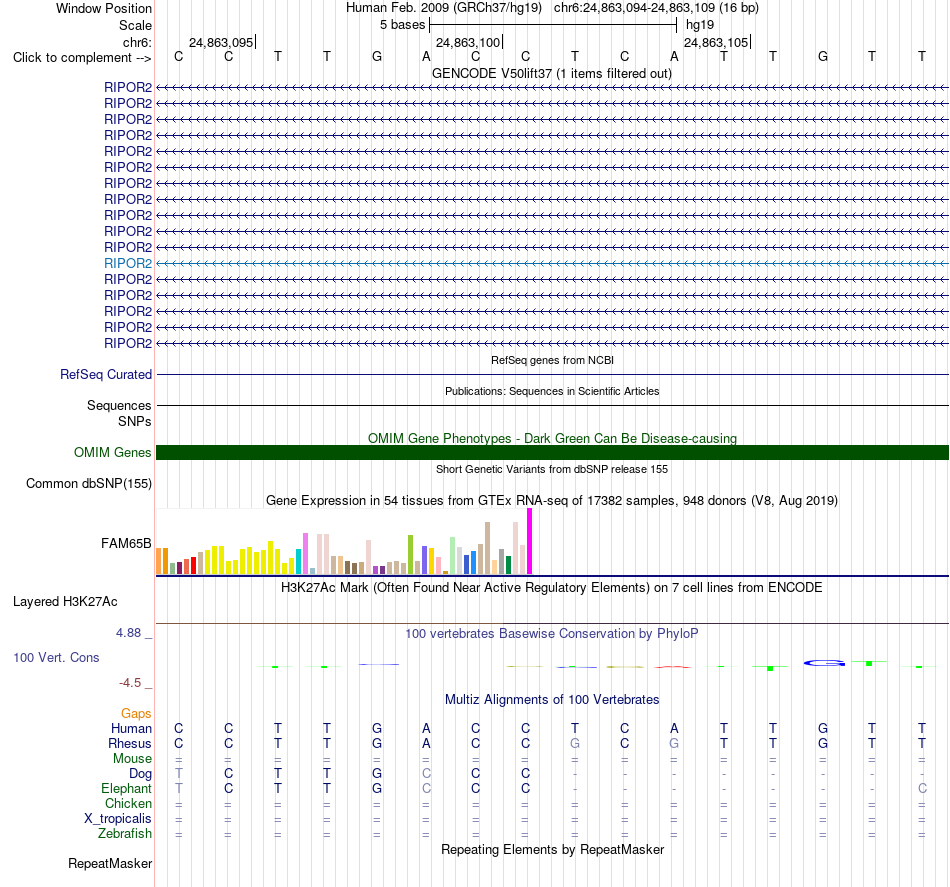Click the OMIM Genes track label
The height and width of the screenshot is (887, 950).
tap(113, 453)
